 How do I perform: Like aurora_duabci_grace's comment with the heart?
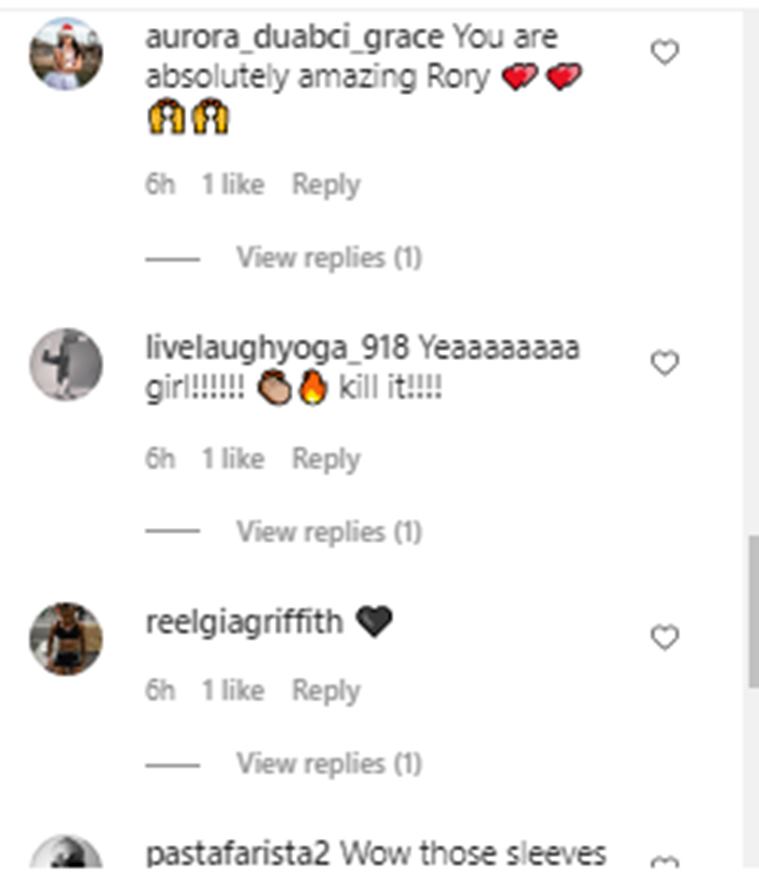pos(665,52)
